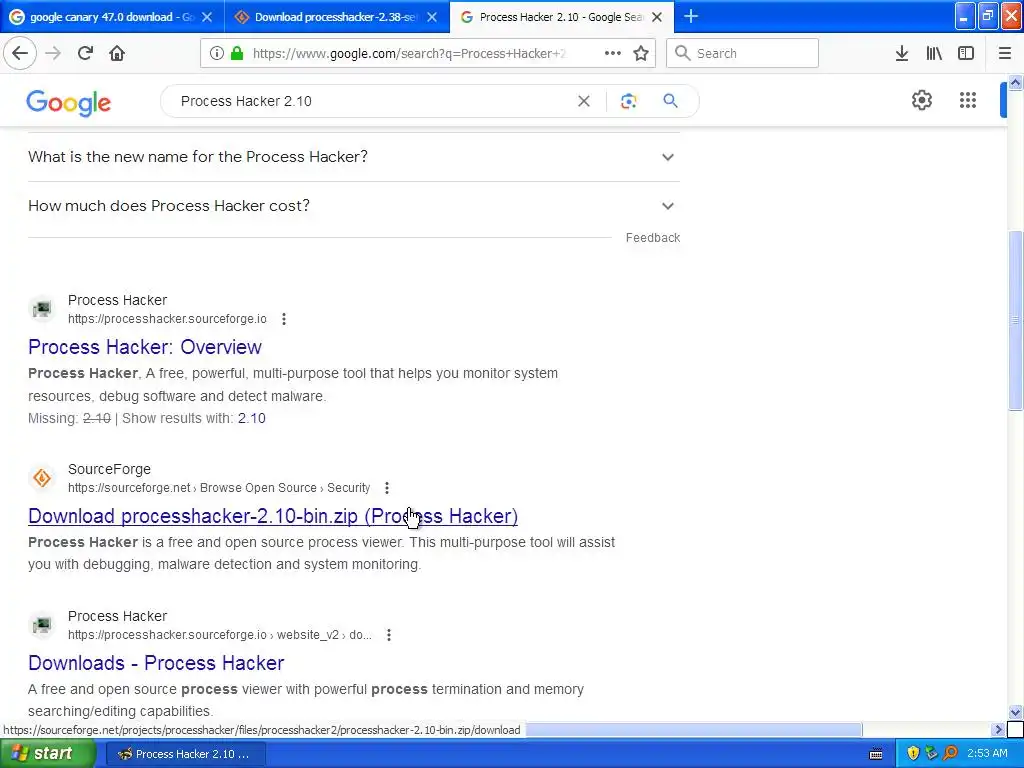
Task: Open the browser home page
Action: coord(117,54)
